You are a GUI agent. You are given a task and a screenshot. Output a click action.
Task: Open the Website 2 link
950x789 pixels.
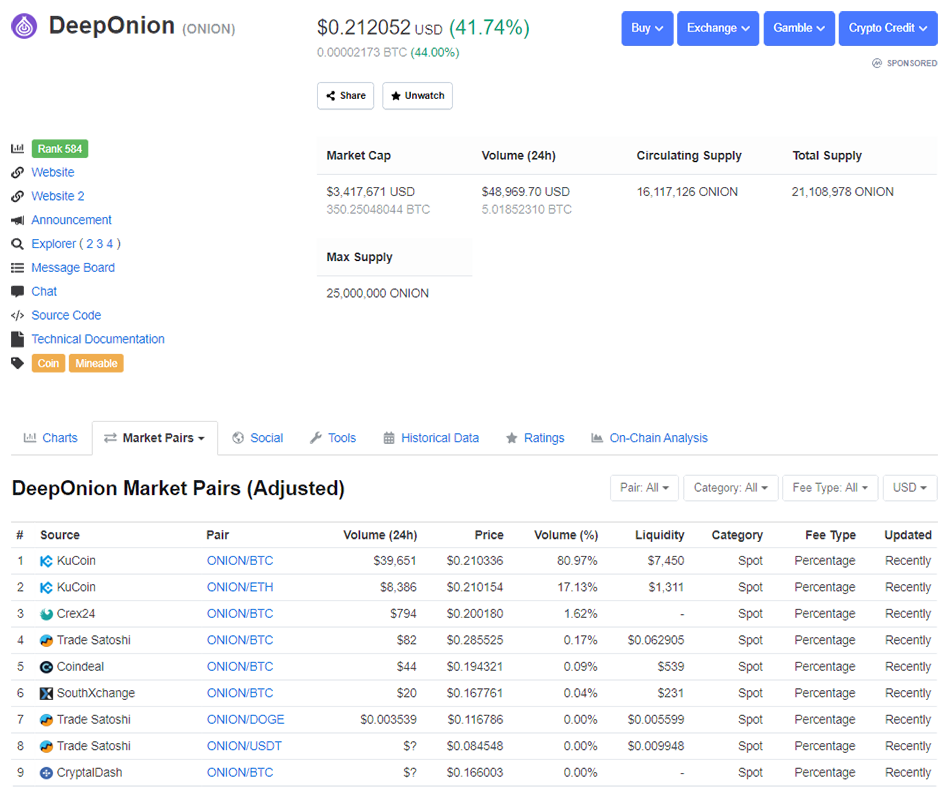[58, 196]
